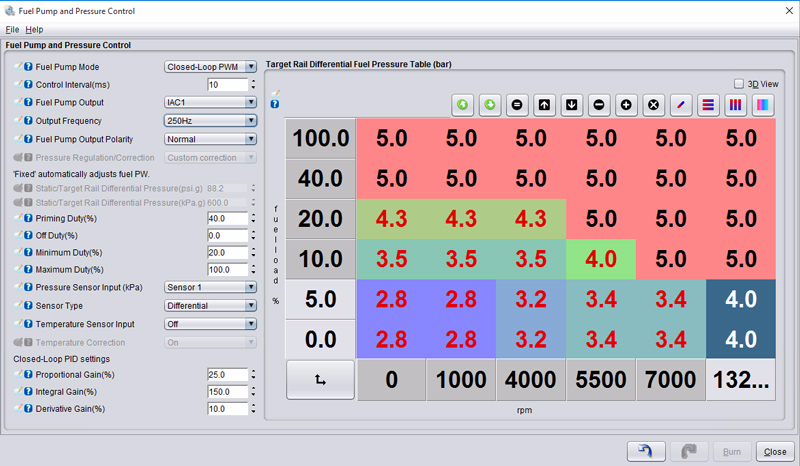This screenshot has height=466, width=800.
Task: Enable the 3D View checkbox
Action: click(739, 84)
